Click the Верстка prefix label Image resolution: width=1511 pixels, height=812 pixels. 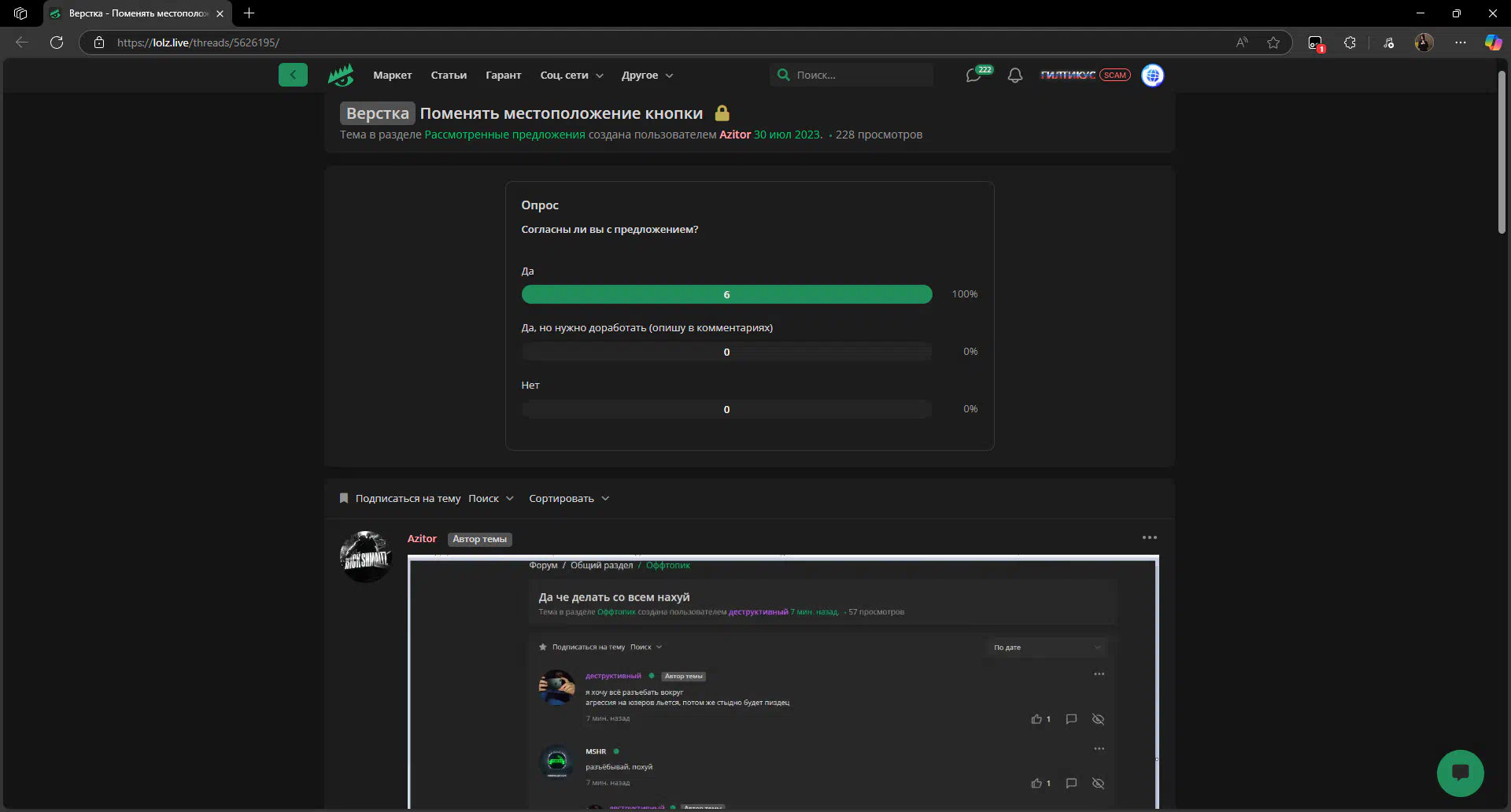point(378,113)
